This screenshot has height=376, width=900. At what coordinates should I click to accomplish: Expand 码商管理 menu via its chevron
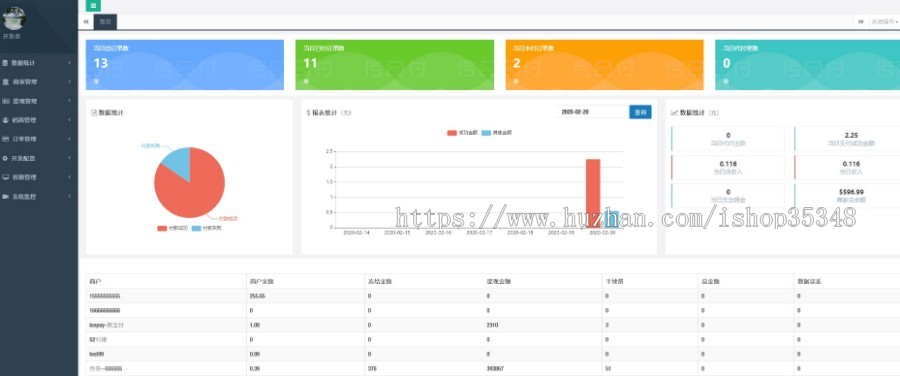69,120
